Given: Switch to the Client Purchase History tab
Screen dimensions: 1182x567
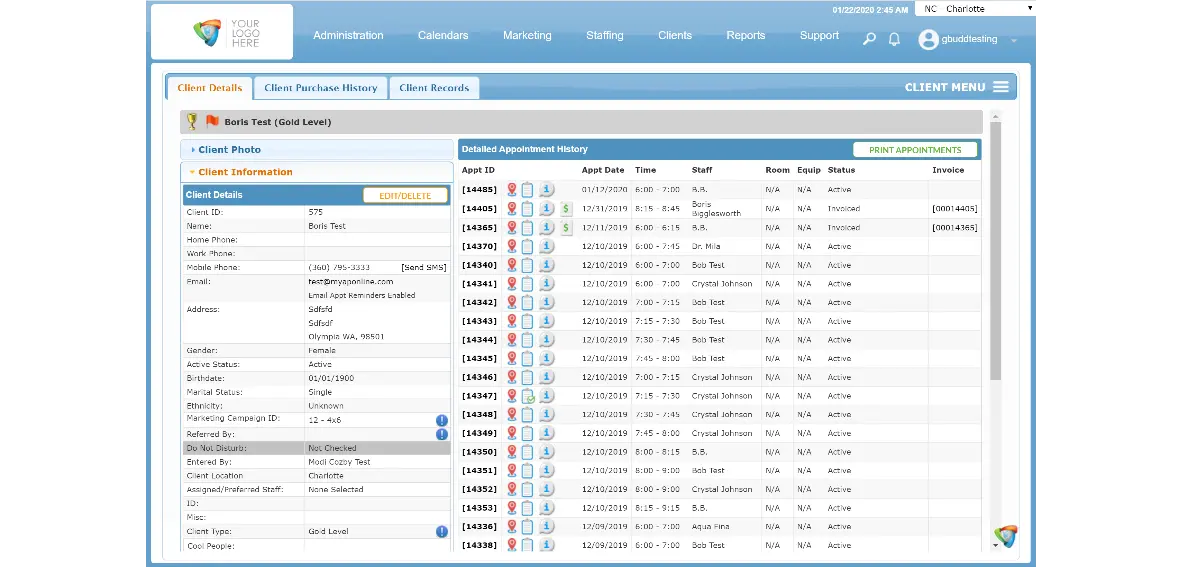Looking at the screenshot, I should pyautogui.click(x=320, y=87).
